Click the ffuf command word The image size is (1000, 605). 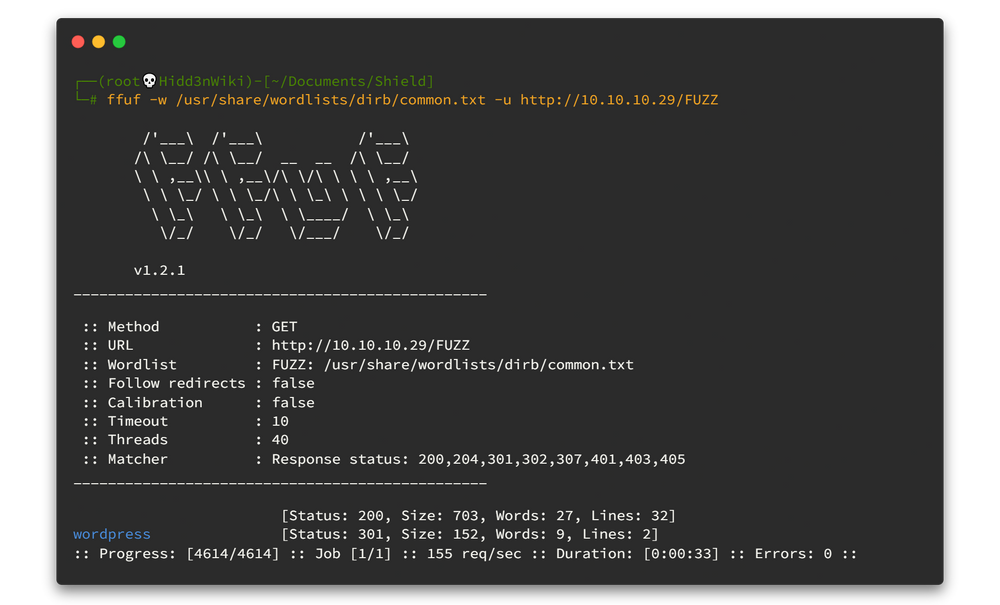coord(124,100)
